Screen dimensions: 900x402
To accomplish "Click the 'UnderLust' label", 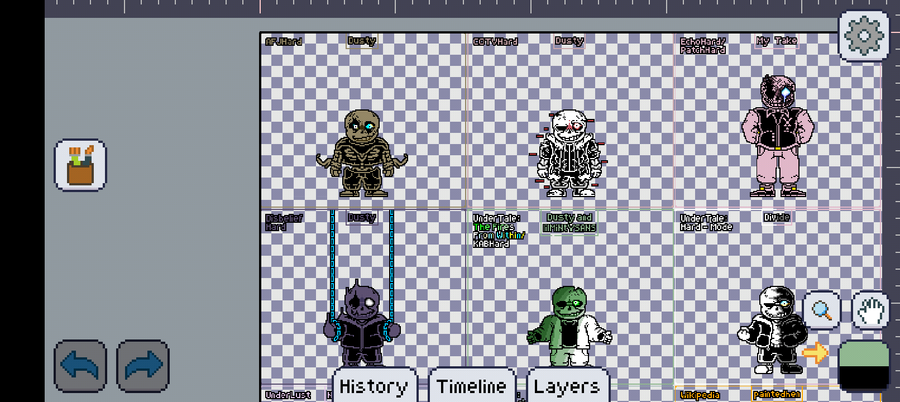I will tap(288, 395).
